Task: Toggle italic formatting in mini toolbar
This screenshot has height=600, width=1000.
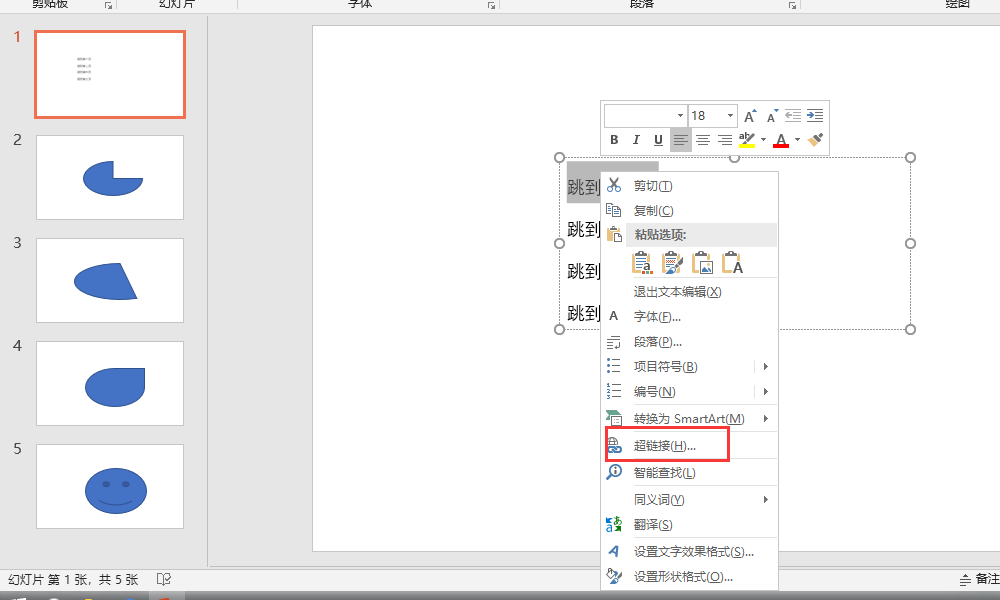Action: 636,140
